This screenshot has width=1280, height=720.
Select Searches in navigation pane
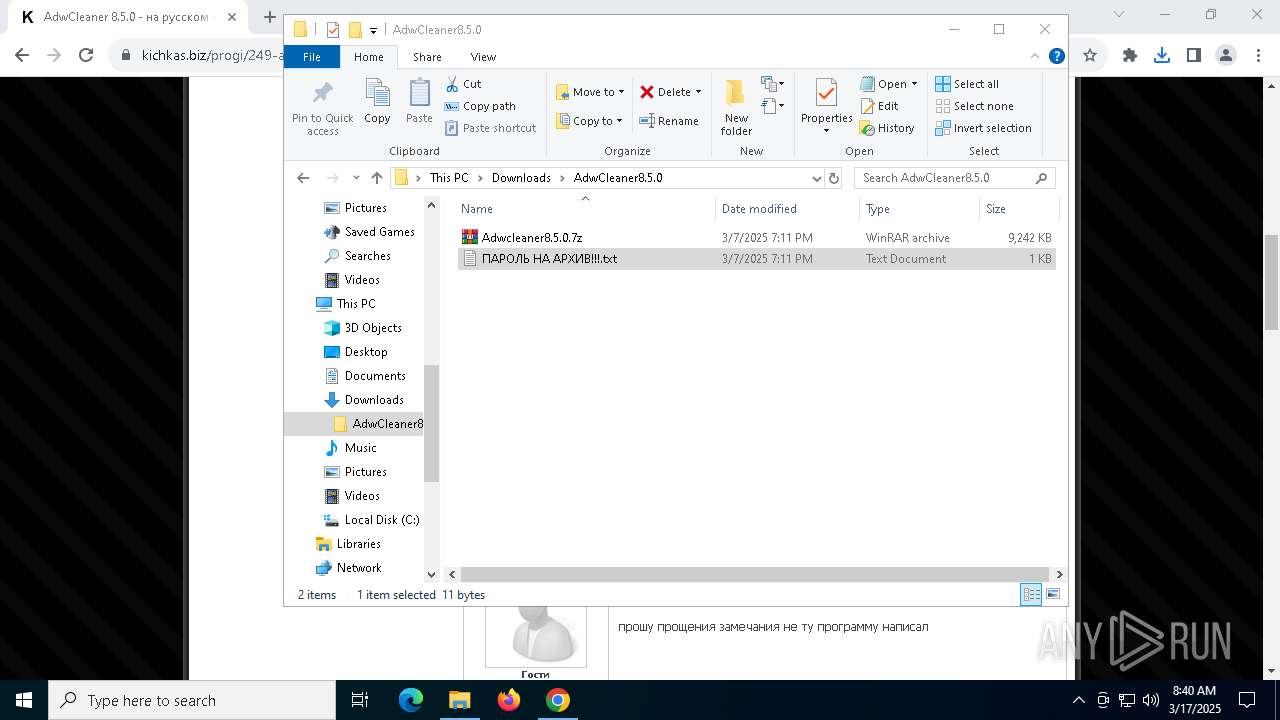(x=357, y=256)
